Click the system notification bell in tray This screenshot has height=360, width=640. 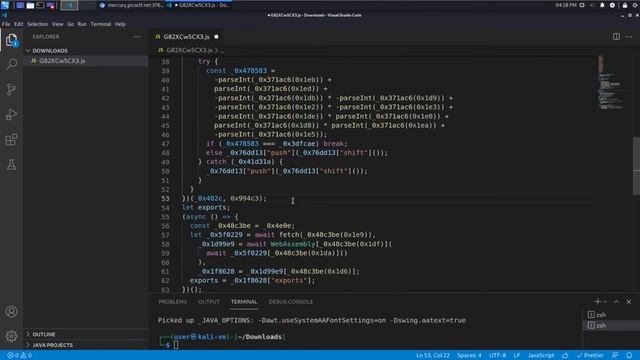pos(602,5)
